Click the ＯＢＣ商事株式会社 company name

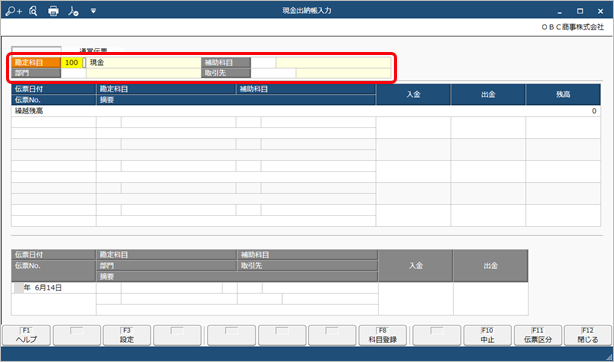(572, 27)
